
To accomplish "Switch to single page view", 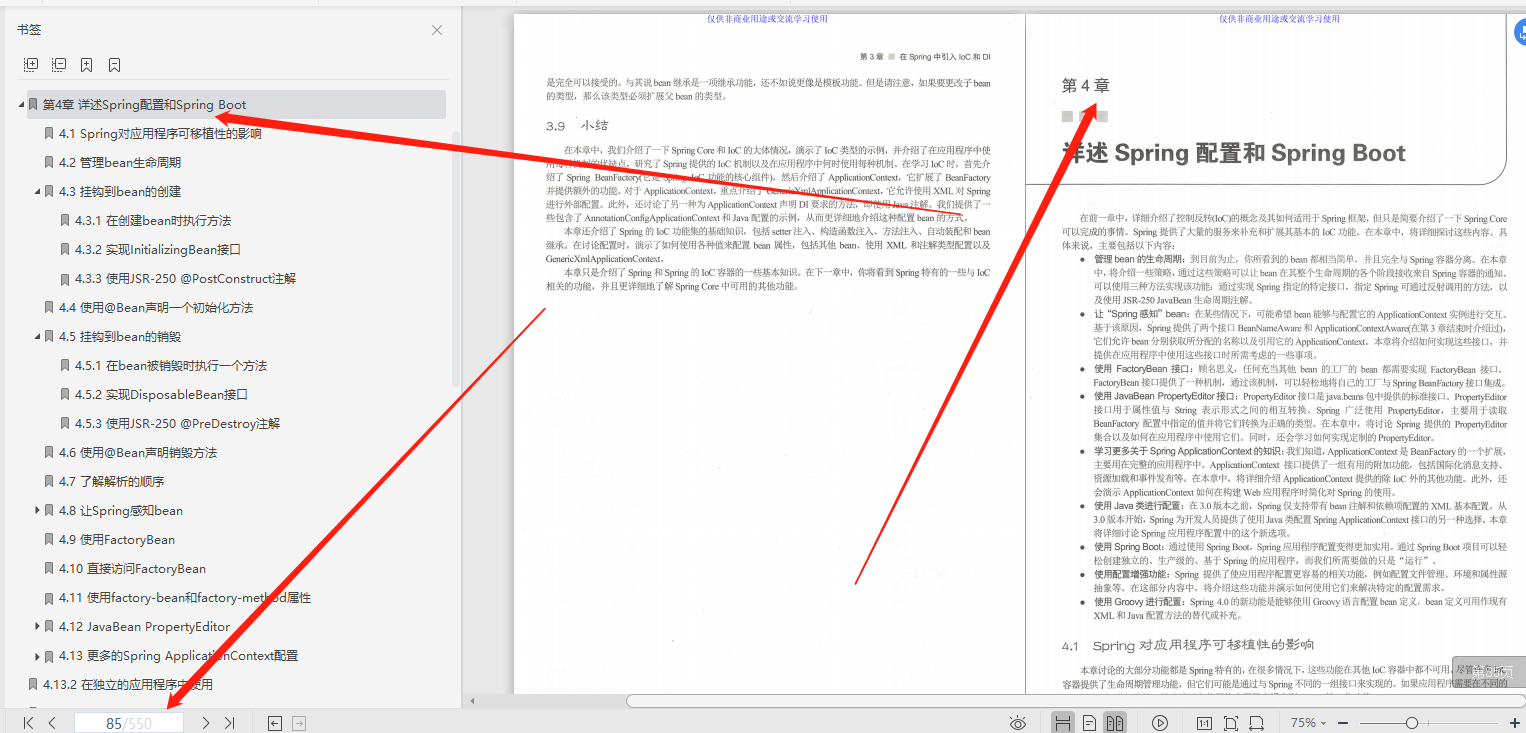I will (x=1090, y=723).
